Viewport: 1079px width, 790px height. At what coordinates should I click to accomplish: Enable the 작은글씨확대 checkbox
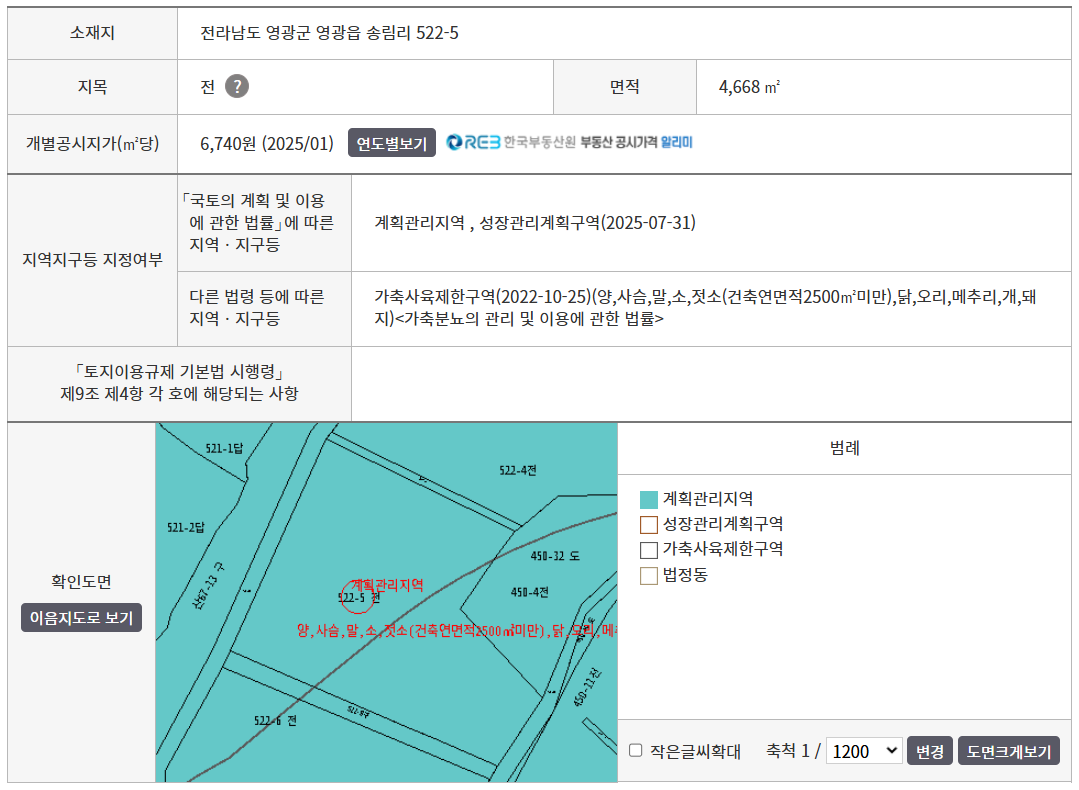coord(636,751)
